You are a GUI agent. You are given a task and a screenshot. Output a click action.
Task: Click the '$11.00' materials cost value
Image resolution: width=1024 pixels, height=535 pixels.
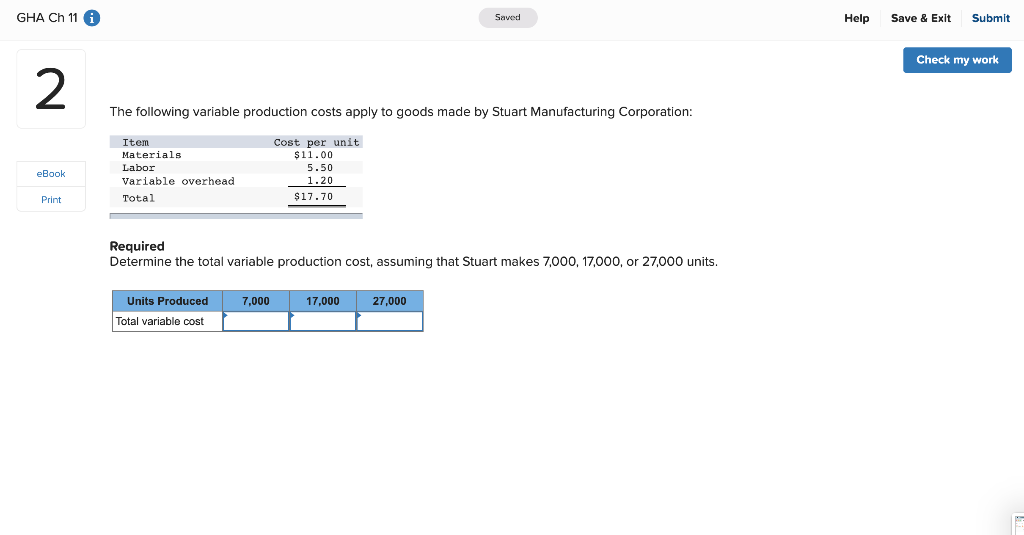pyautogui.click(x=313, y=155)
